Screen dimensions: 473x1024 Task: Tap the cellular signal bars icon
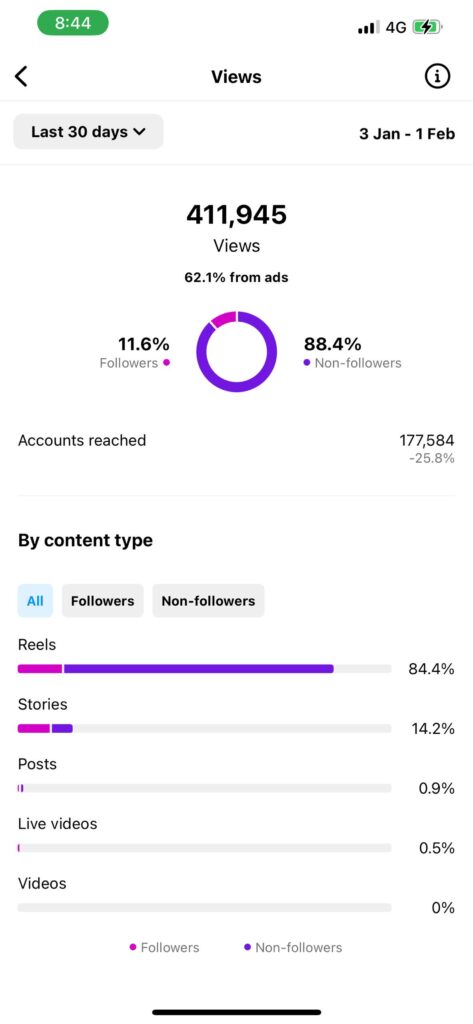(369, 27)
